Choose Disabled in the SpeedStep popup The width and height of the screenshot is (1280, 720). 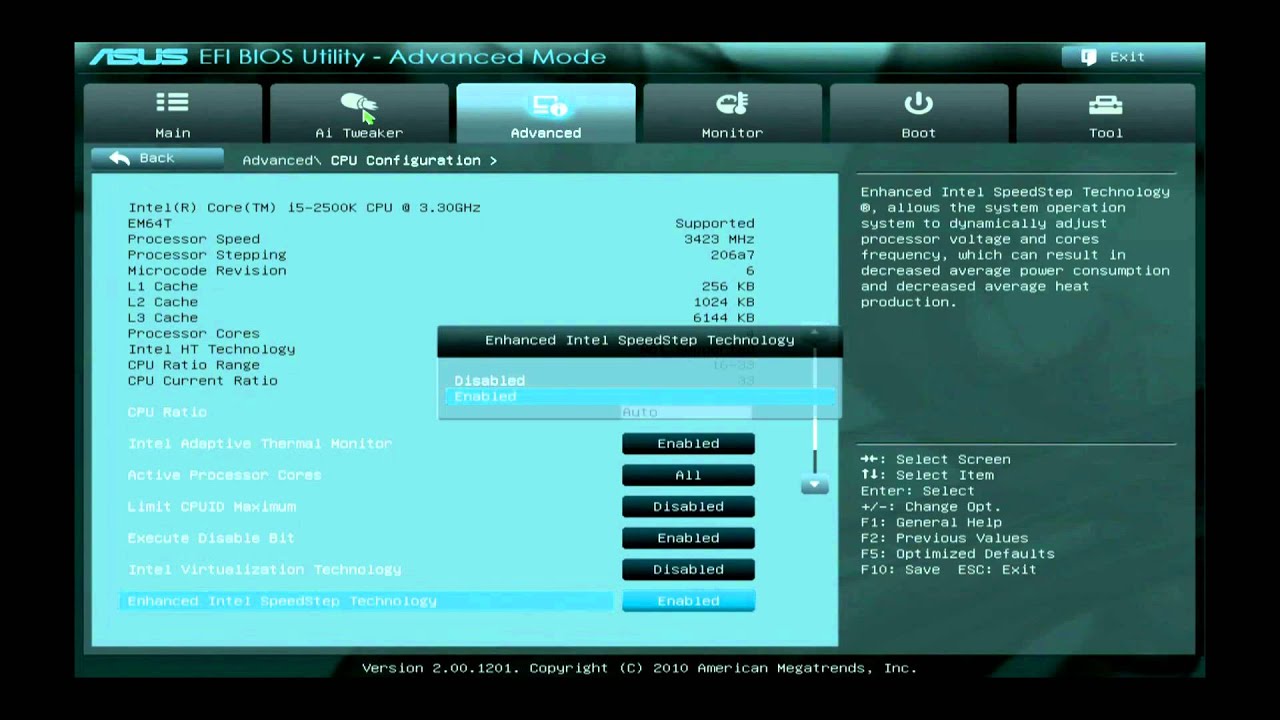(489, 380)
